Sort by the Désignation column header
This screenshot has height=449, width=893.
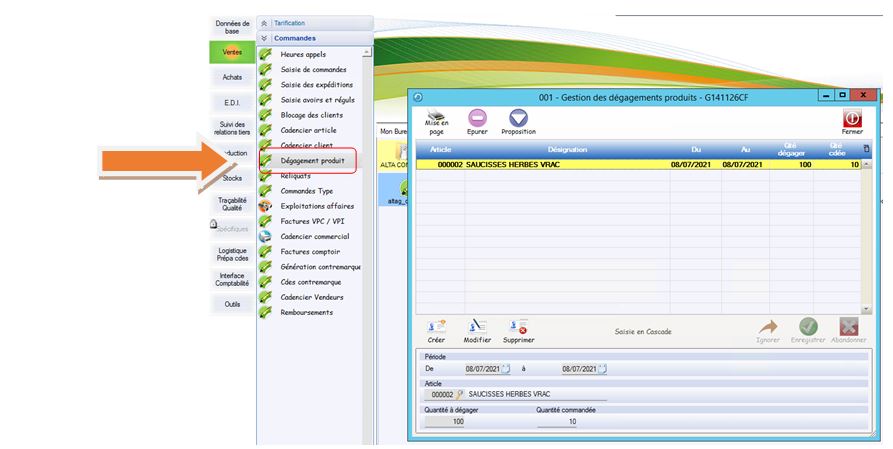567,149
